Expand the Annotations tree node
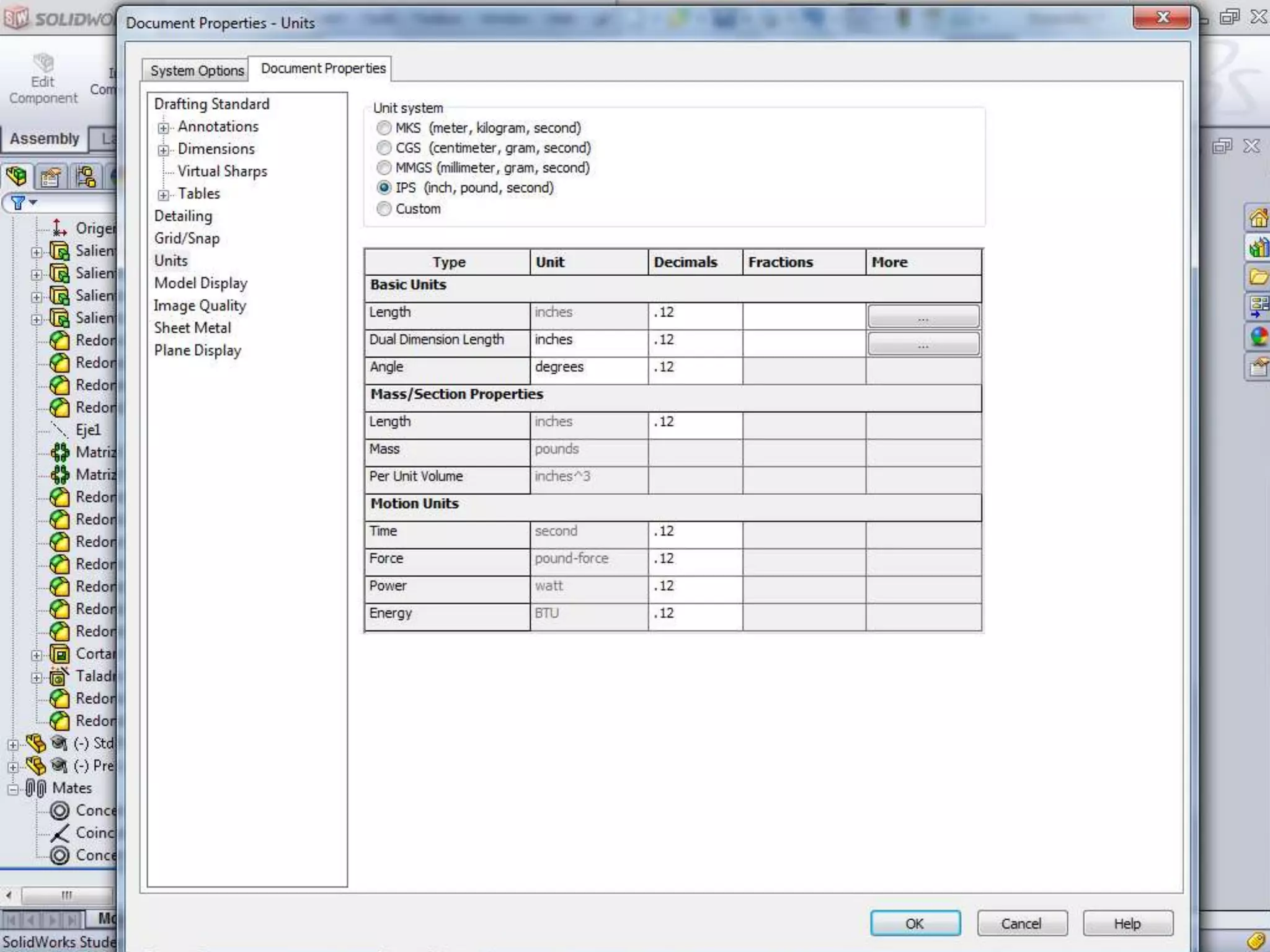 pos(163,128)
